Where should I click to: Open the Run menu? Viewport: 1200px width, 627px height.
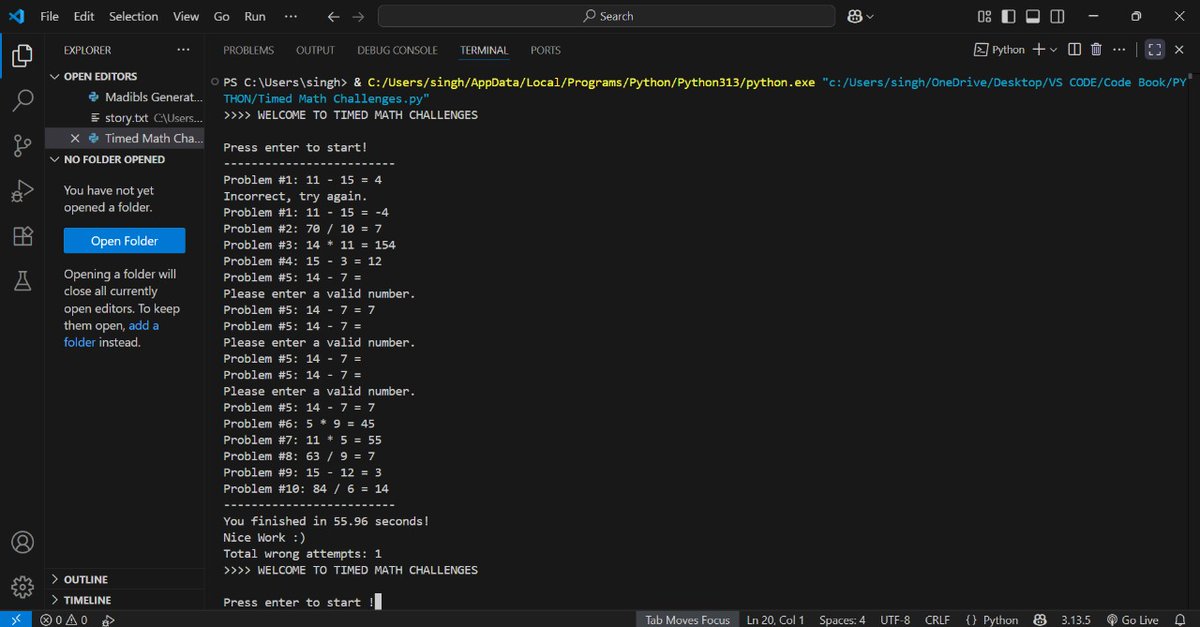pyautogui.click(x=255, y=16)
